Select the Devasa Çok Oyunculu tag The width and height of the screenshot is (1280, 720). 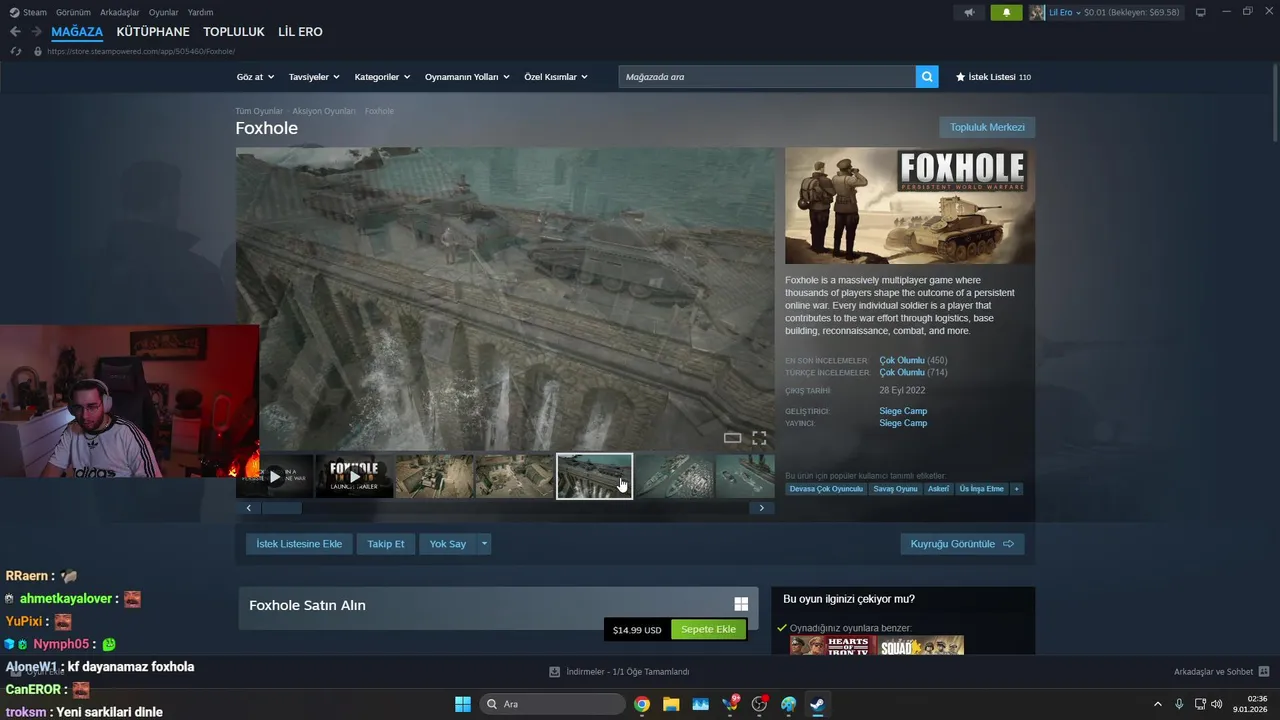[x=826, y=489]
